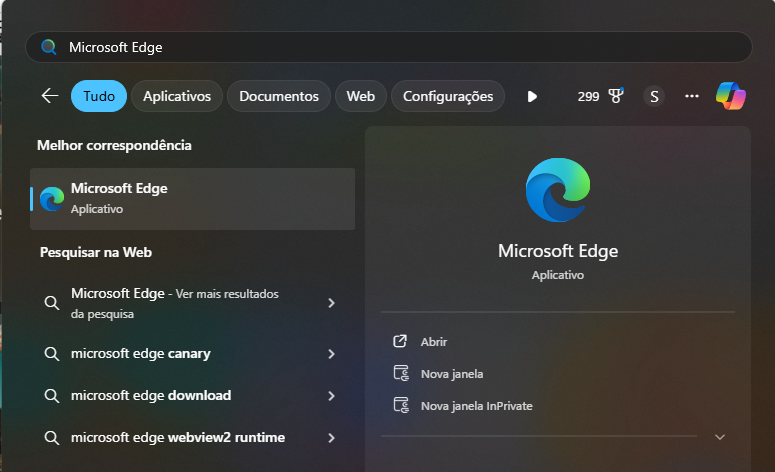
Task: Switch to the Aplicativos tab
Action: click(177, 96)
